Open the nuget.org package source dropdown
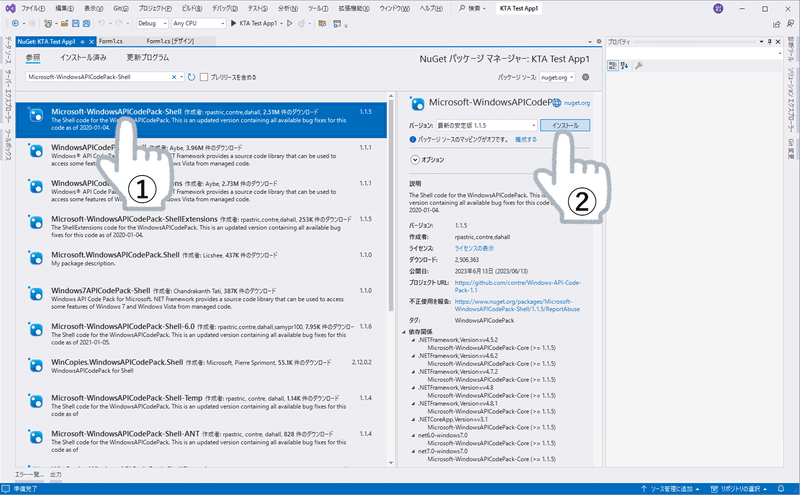 [x=557, y=77]
